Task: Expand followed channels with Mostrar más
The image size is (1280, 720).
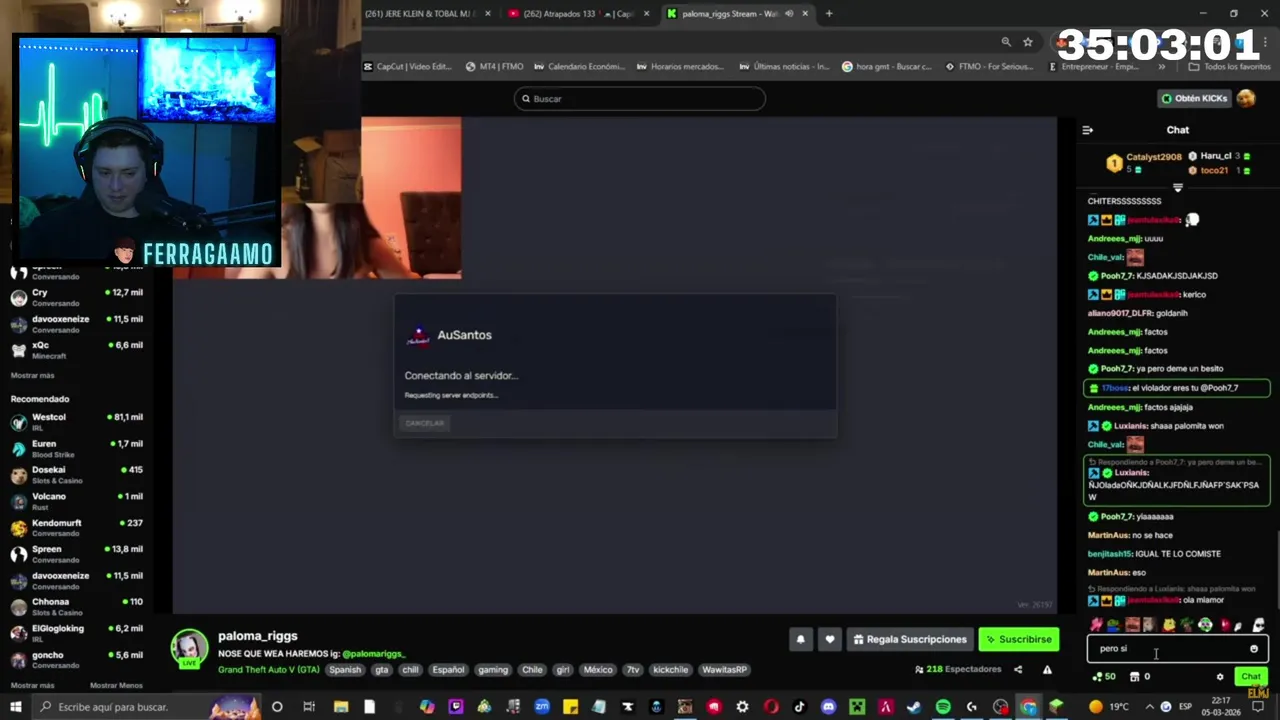Action: coord(32,375)
